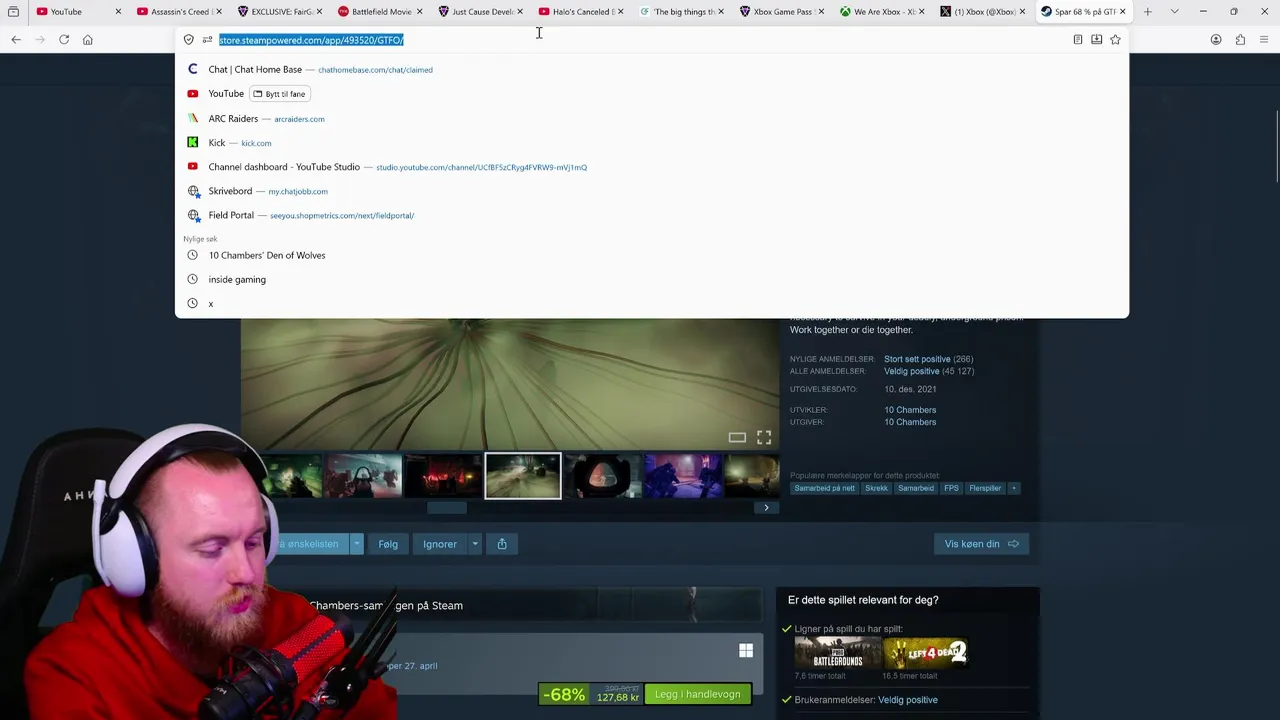Open the 10 Chambers publisher link
This screenshot has height=720, width=1280.
(910, 422)
